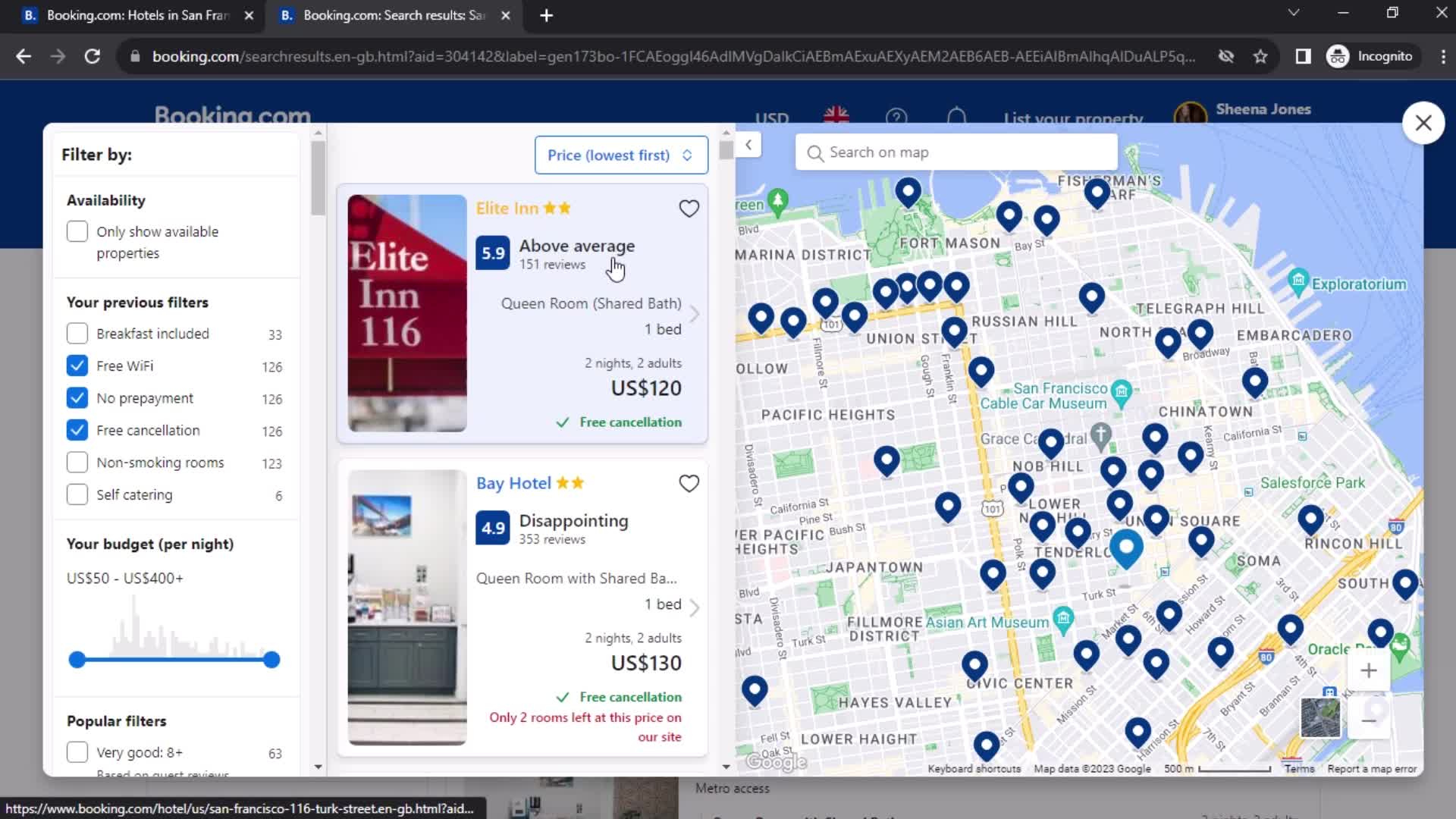1456x819 pixels.
Task: Click the Elite Inn Queen Room (Shared Bath) text
Action: tap(591, 303)
